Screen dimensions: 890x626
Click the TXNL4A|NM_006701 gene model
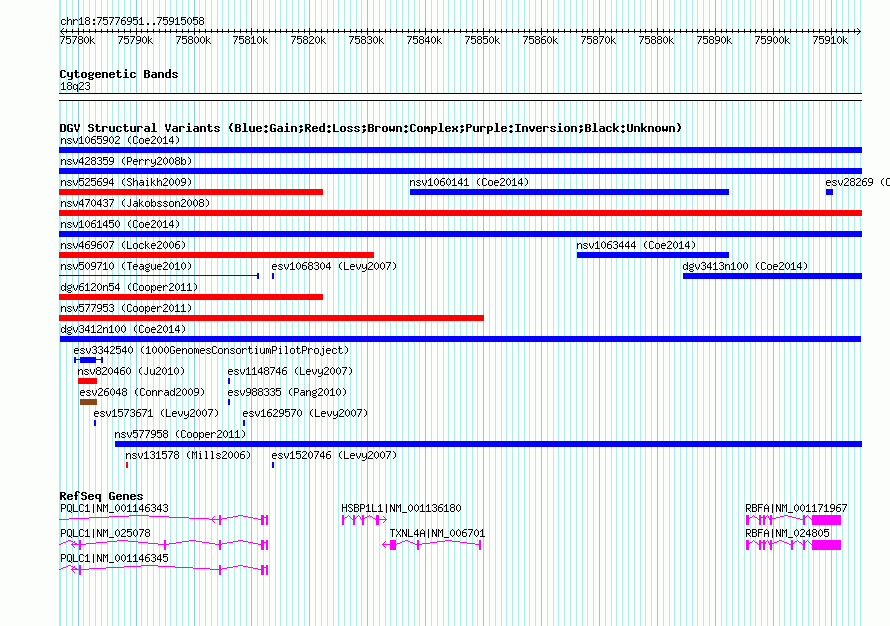point(432,544)
